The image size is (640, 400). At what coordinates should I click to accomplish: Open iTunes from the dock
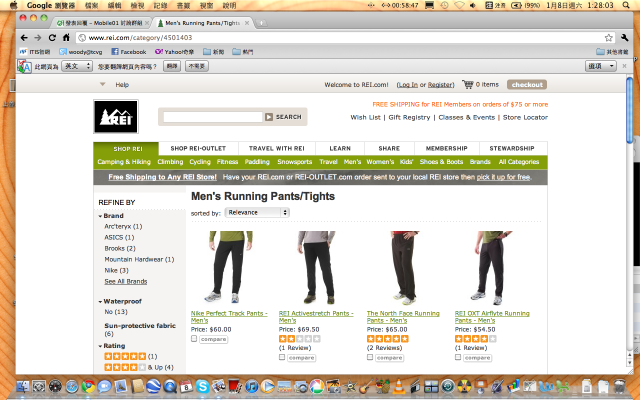pyautogui.click(x=251, y=386)
